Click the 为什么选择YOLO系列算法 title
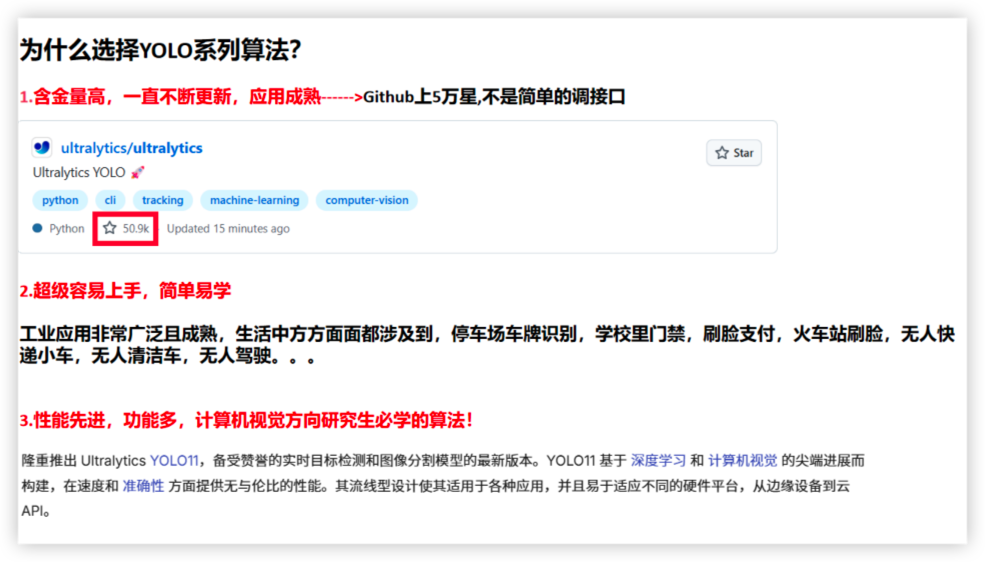The image size is (985, 562). click(x=161, y=49)
